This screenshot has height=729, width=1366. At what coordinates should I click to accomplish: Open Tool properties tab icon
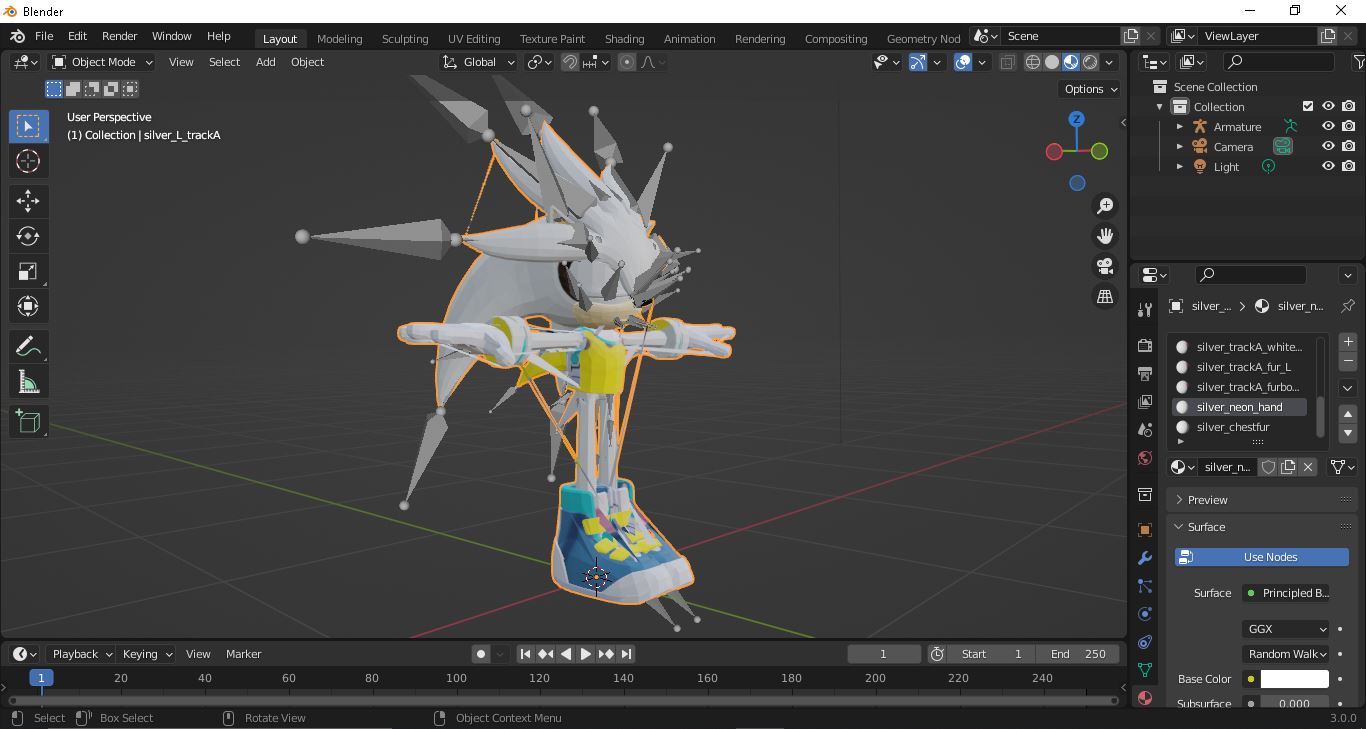point(1145,310)
